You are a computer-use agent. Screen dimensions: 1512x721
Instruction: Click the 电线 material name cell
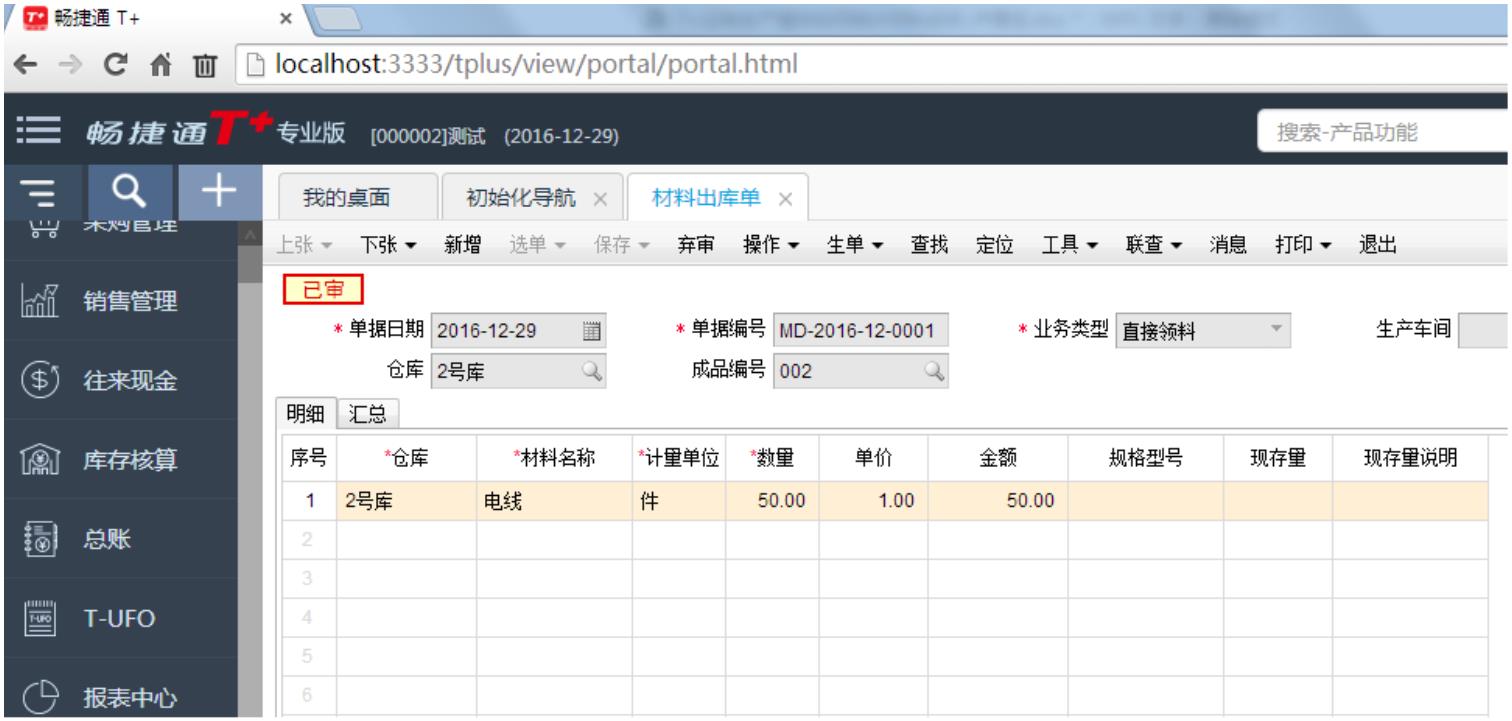tap(554, 501)
